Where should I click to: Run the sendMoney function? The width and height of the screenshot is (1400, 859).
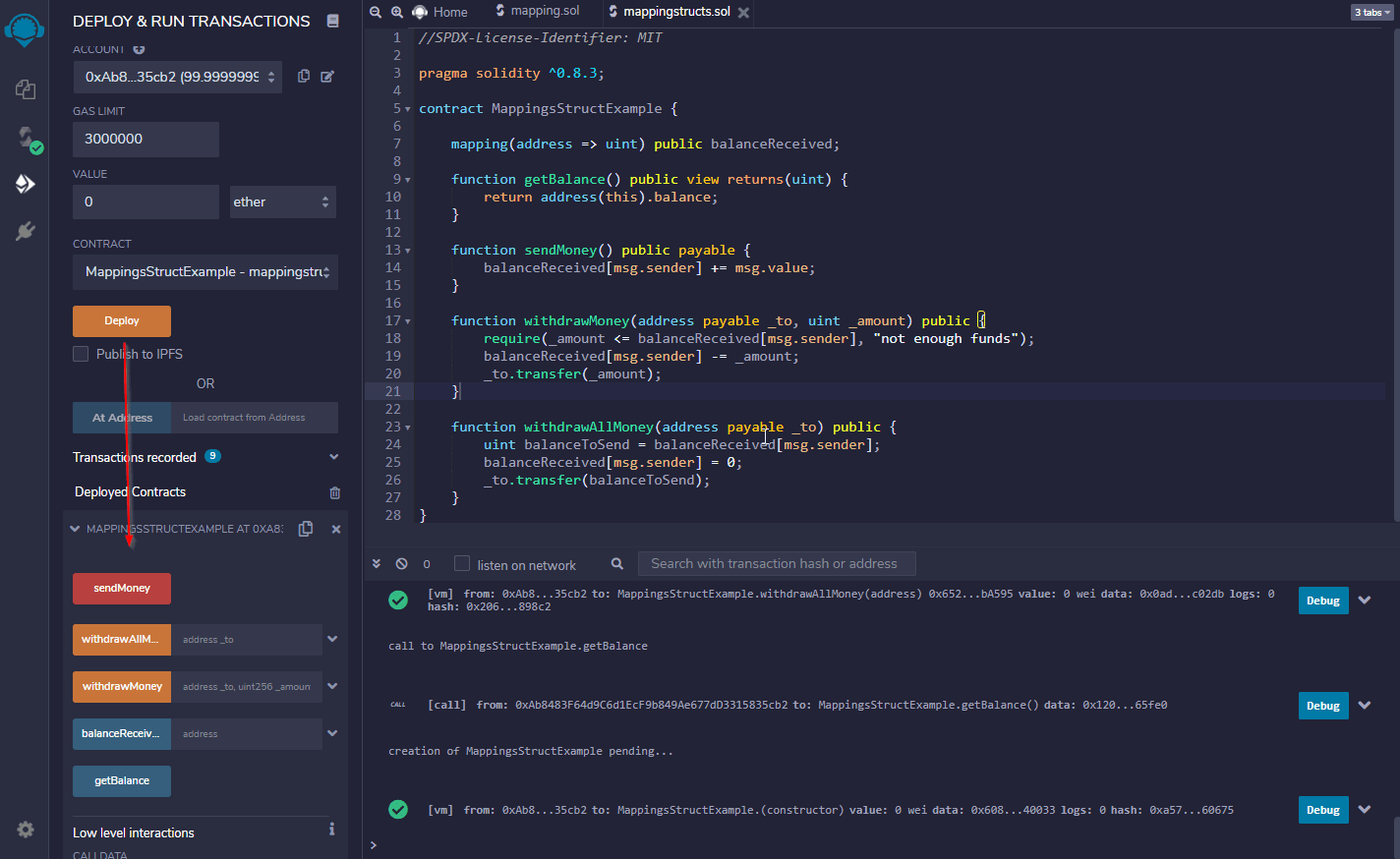pyautogui.click(x=122, y=589)
